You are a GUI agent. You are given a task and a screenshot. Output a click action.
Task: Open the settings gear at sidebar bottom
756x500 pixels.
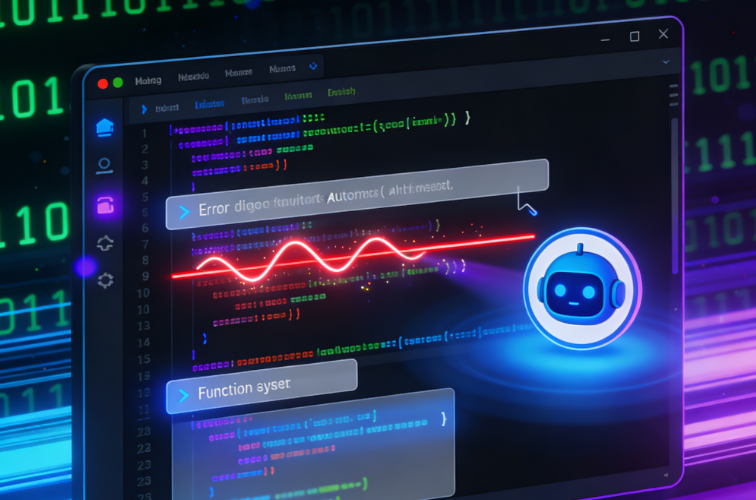tap(105, 280)
